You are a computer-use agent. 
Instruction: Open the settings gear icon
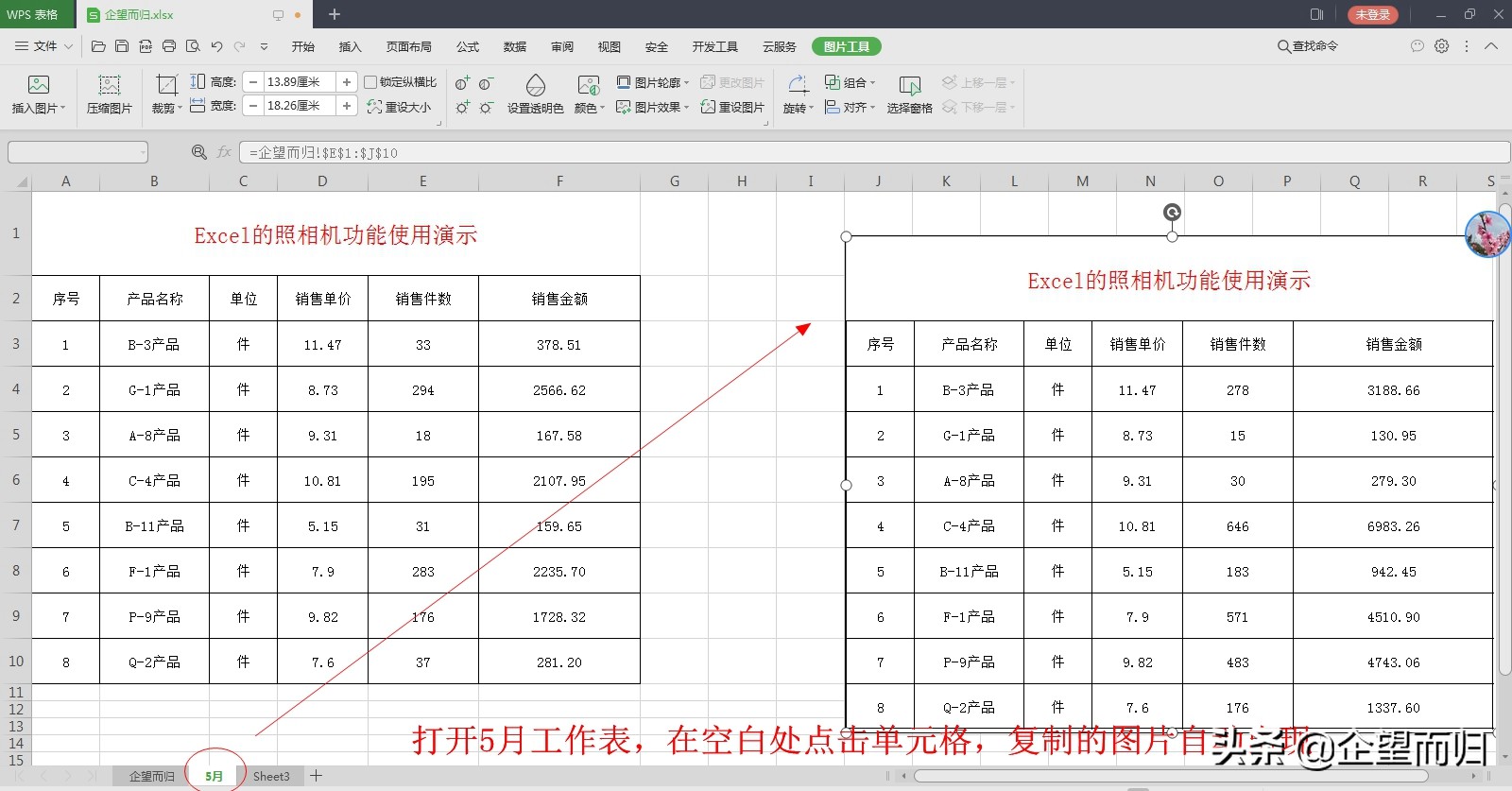[1442, 45]
